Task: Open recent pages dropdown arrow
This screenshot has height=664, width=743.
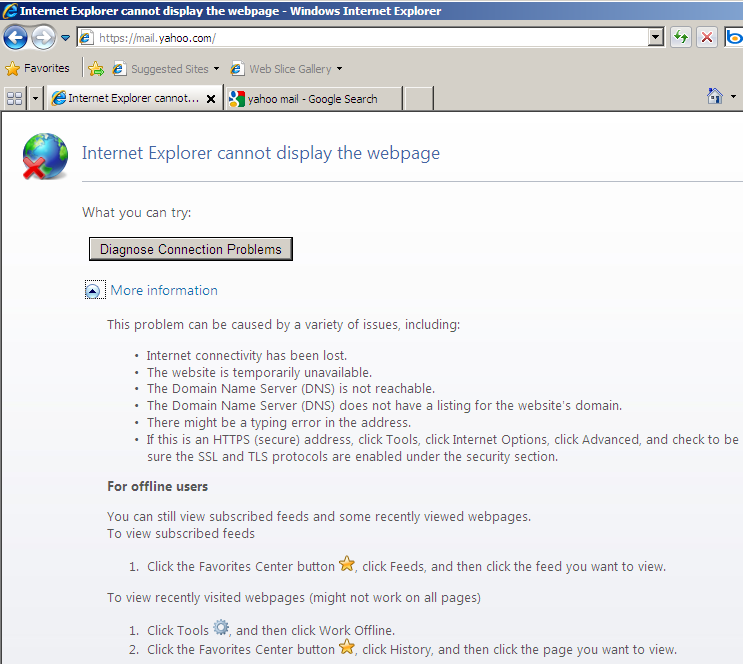Action: pos(65,37)
